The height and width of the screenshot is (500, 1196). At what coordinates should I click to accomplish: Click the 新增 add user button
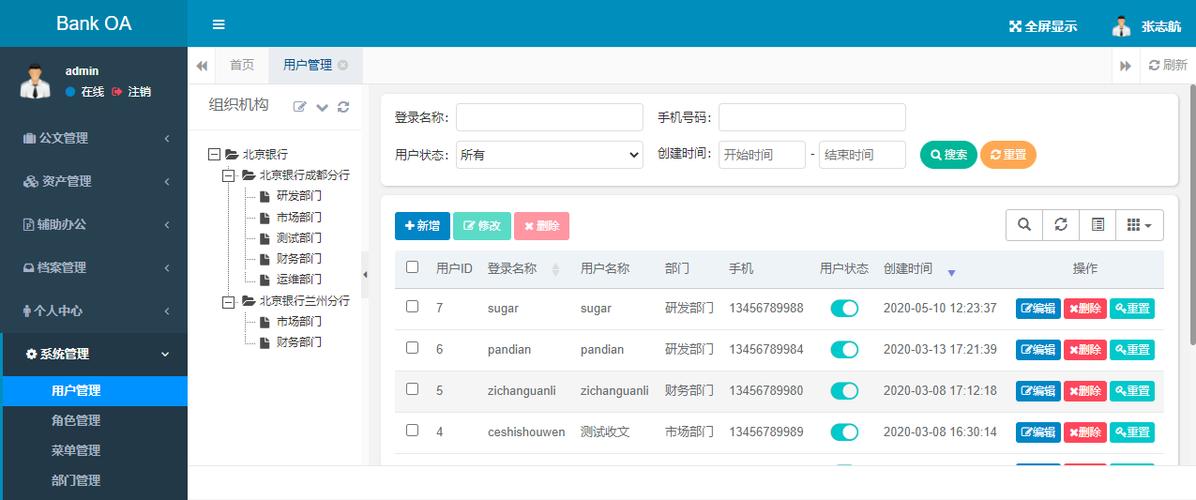422,226
